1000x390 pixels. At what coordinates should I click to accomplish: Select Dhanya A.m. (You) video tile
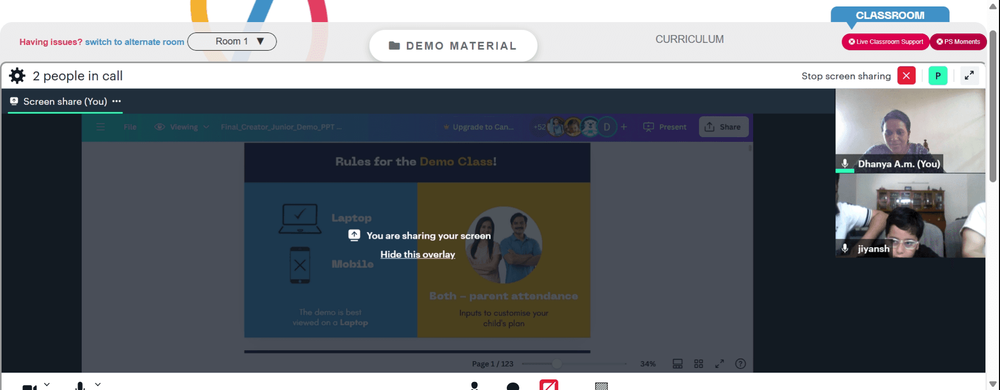(910, 131)
